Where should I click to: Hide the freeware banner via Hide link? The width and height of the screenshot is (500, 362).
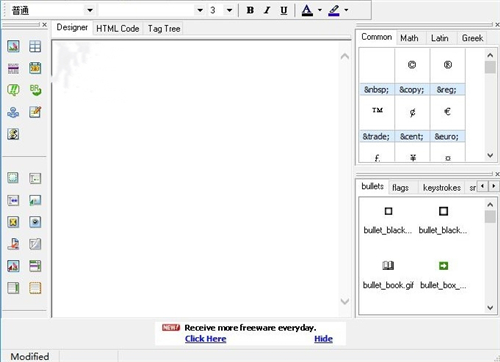(323, 339)
